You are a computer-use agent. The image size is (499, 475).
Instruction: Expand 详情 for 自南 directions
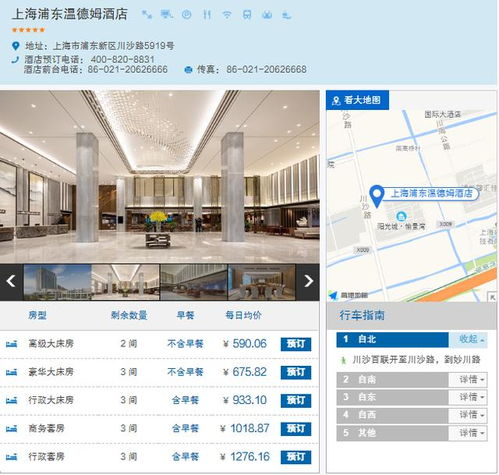click(468, 379)
